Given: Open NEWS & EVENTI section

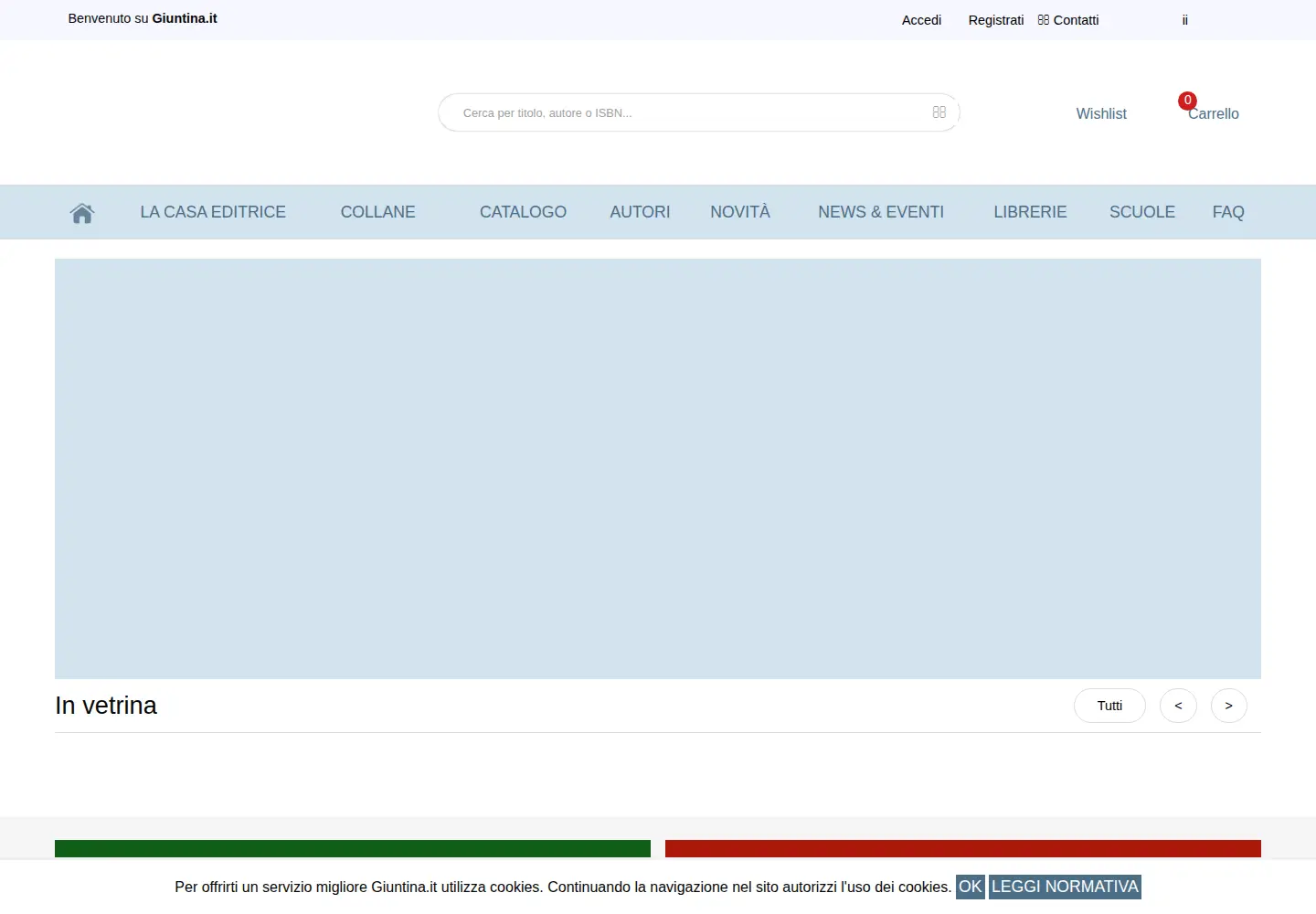Looking at the screenshot, I should [881, 212].
